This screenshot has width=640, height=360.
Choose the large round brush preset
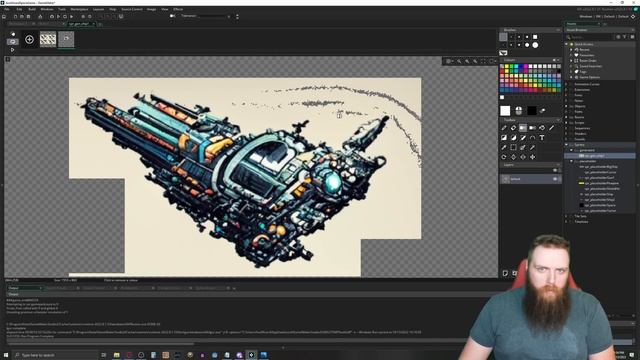point(535,45)
